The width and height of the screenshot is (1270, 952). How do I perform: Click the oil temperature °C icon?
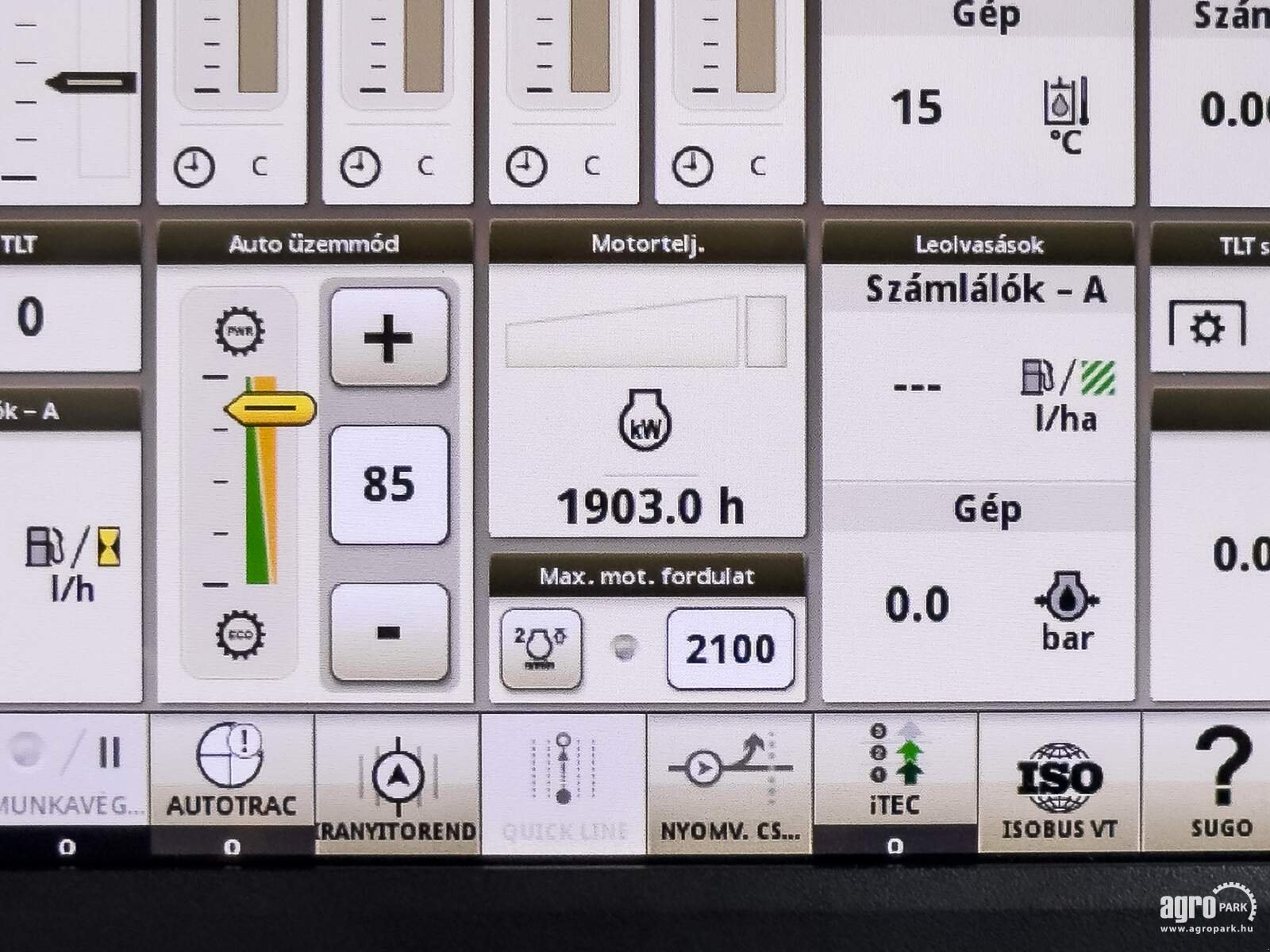(x=1065, y=114)
